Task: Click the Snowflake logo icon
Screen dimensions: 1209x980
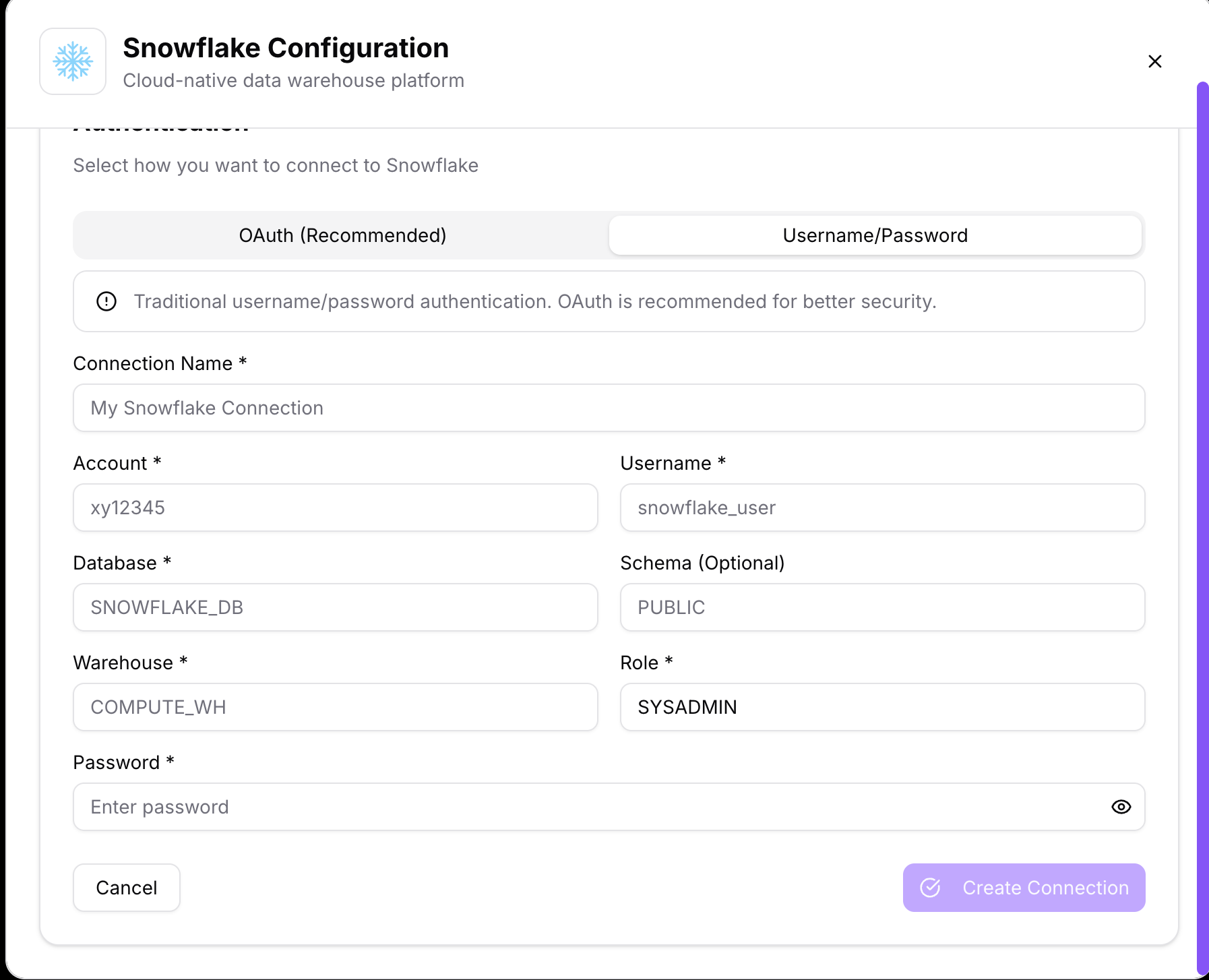Action: [x=73, y=61]
